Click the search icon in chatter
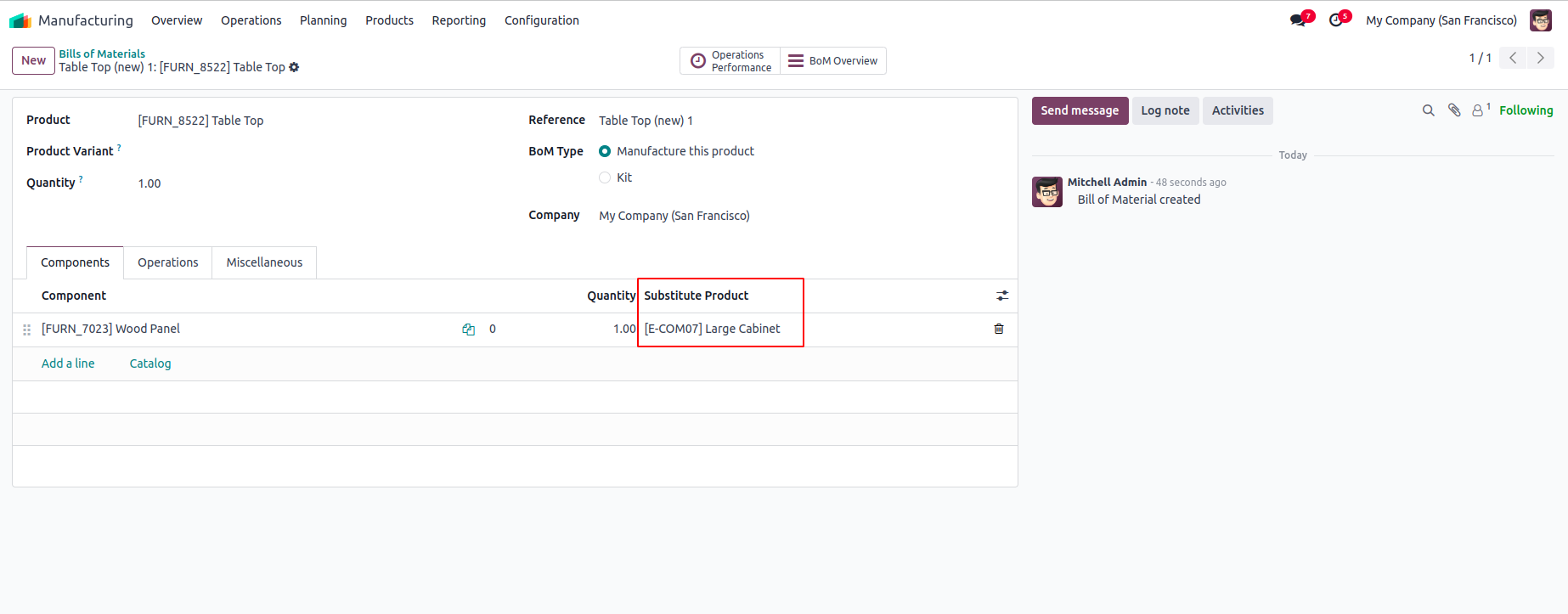Viewport: 1568px width, 614px height. pyautogui.click(x=1429, y=110)
